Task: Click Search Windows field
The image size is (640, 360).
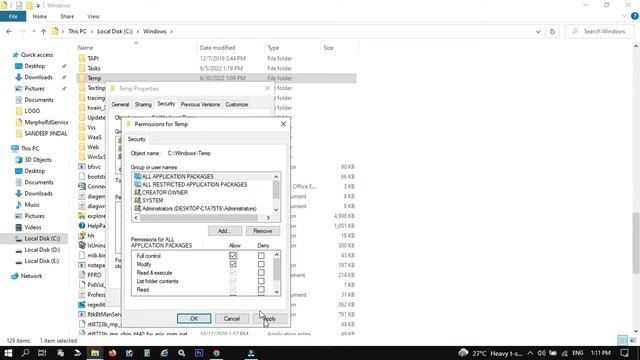Action: 600,31
